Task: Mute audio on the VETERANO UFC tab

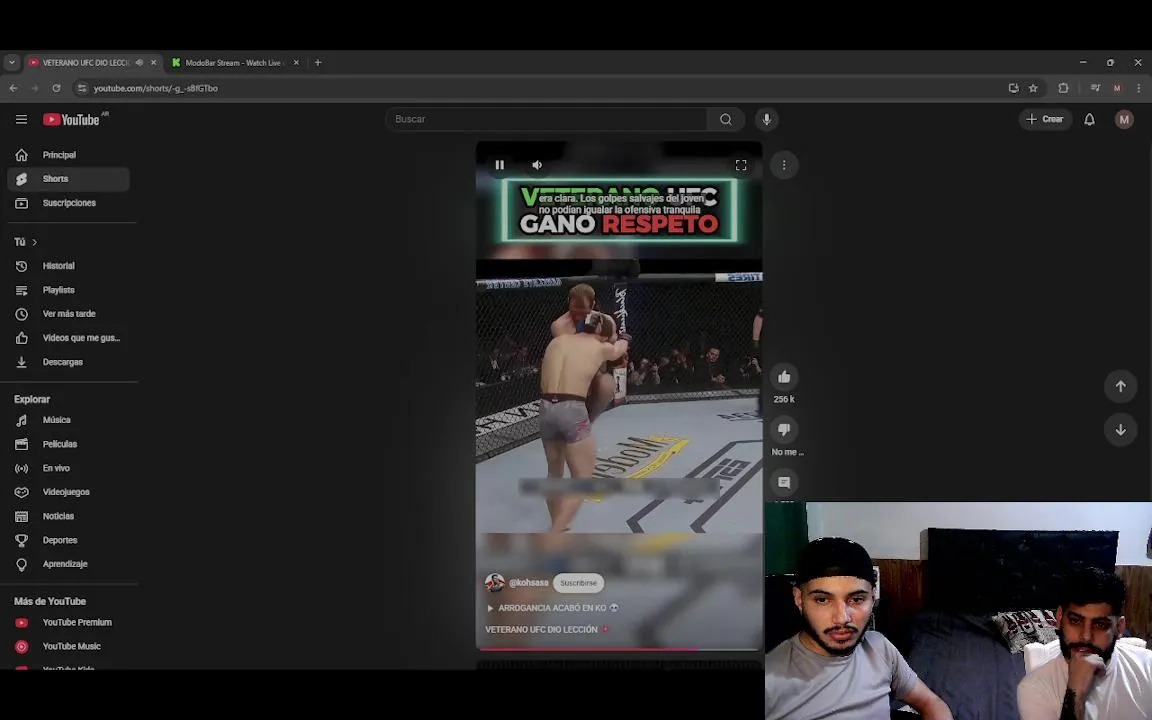Action: (x=139, y=62)
